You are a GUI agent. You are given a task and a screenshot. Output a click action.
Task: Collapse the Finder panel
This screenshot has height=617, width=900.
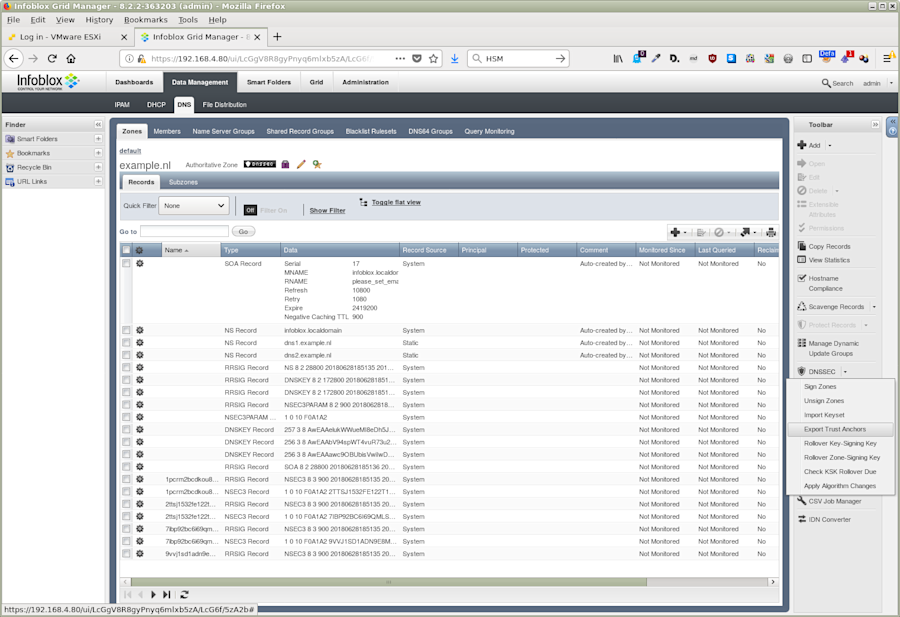click(x=98, y=125)
